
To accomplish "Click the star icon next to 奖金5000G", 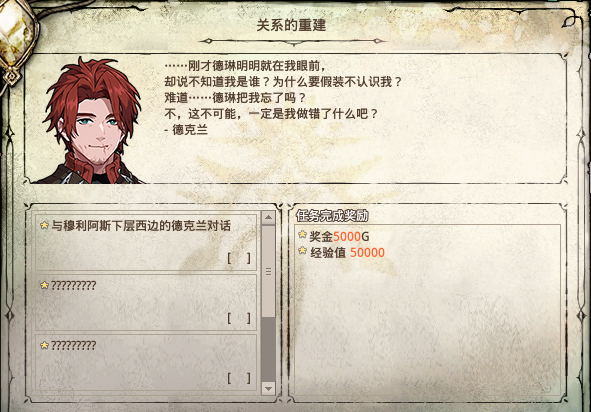I will [x=302, y=234].
